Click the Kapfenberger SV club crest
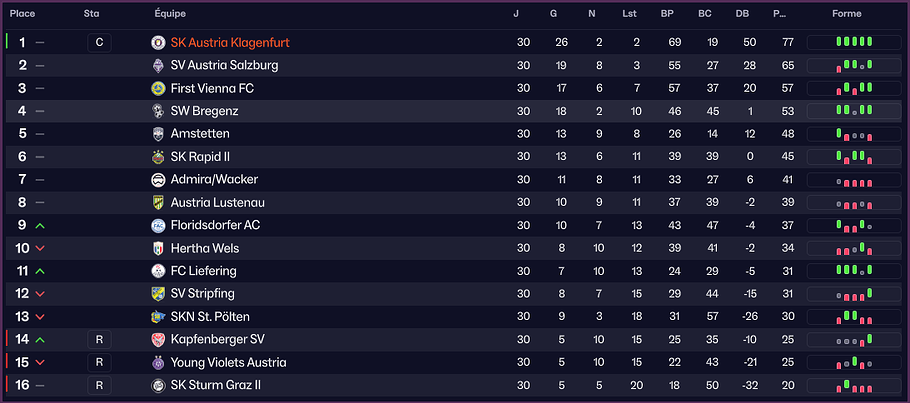 pyautogui.click(x=158, y=340)
